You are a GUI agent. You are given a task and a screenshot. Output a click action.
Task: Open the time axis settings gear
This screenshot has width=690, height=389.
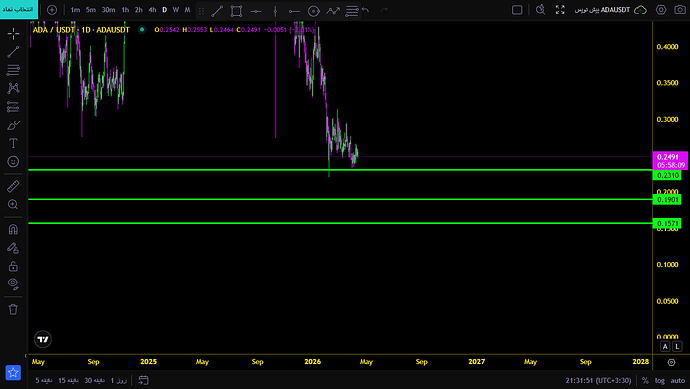tap(671, 362)
